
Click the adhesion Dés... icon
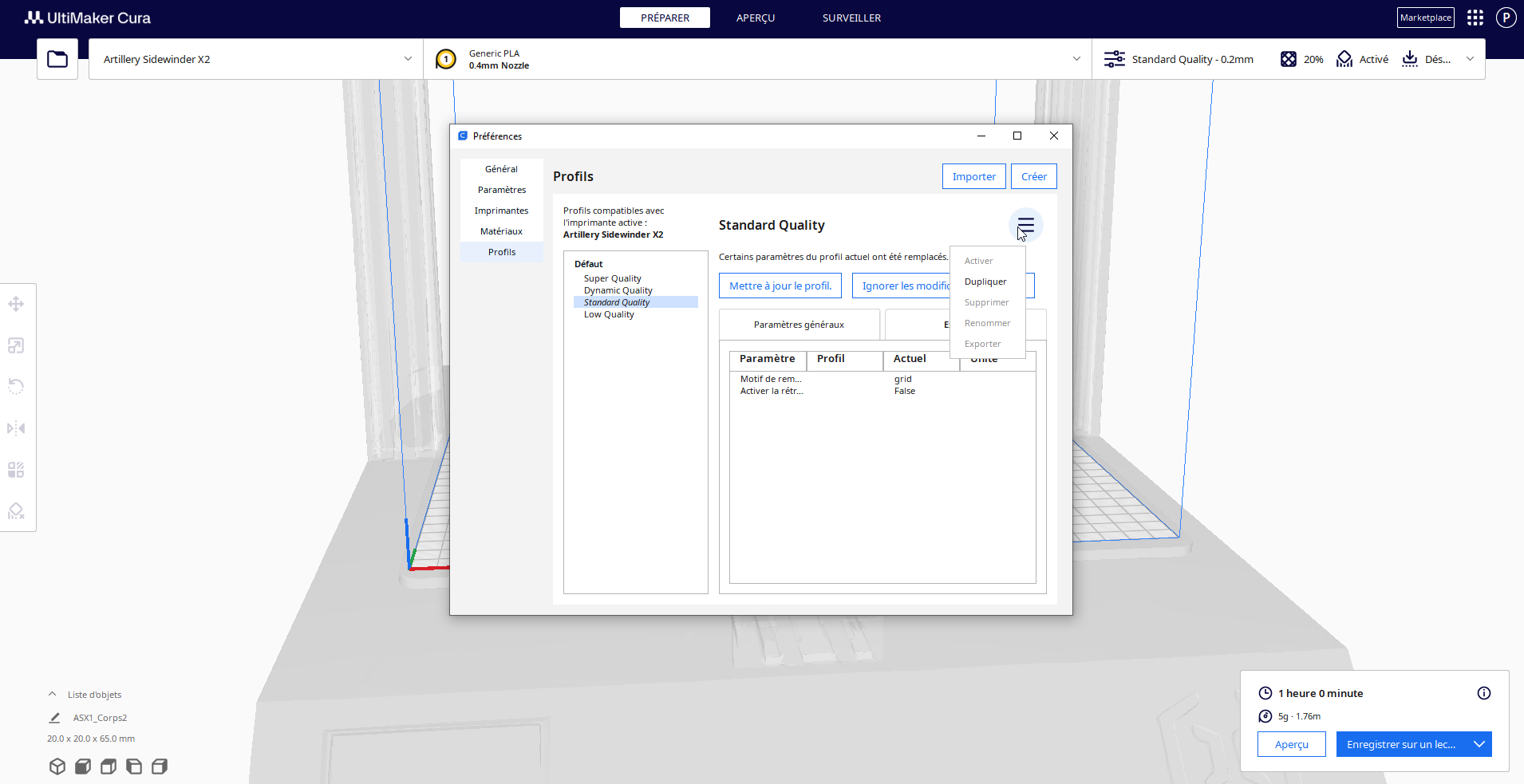(x=1410, y=59)
